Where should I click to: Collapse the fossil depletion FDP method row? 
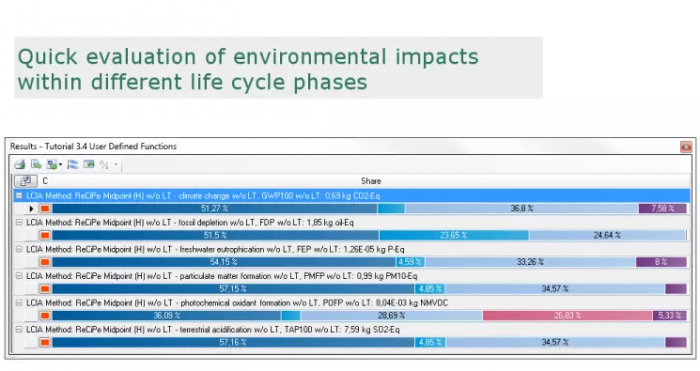tap(19, 222)
